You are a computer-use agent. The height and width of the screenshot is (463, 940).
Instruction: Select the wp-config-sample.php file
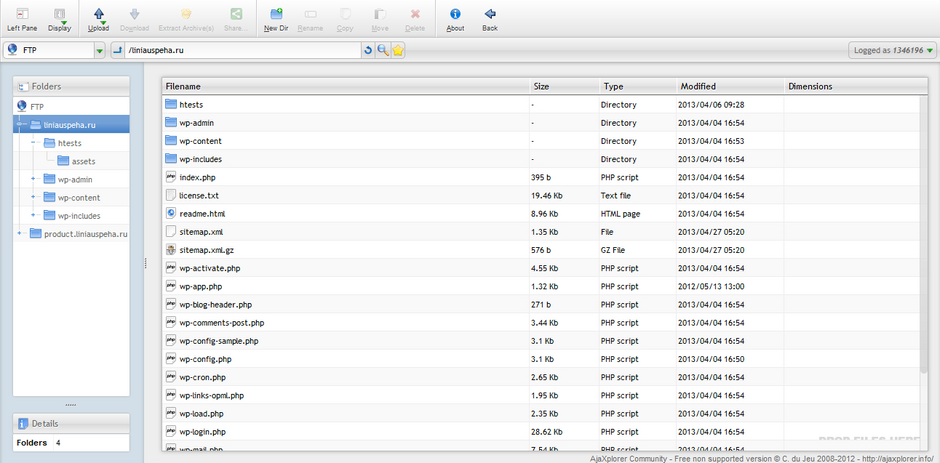point(541,341)
